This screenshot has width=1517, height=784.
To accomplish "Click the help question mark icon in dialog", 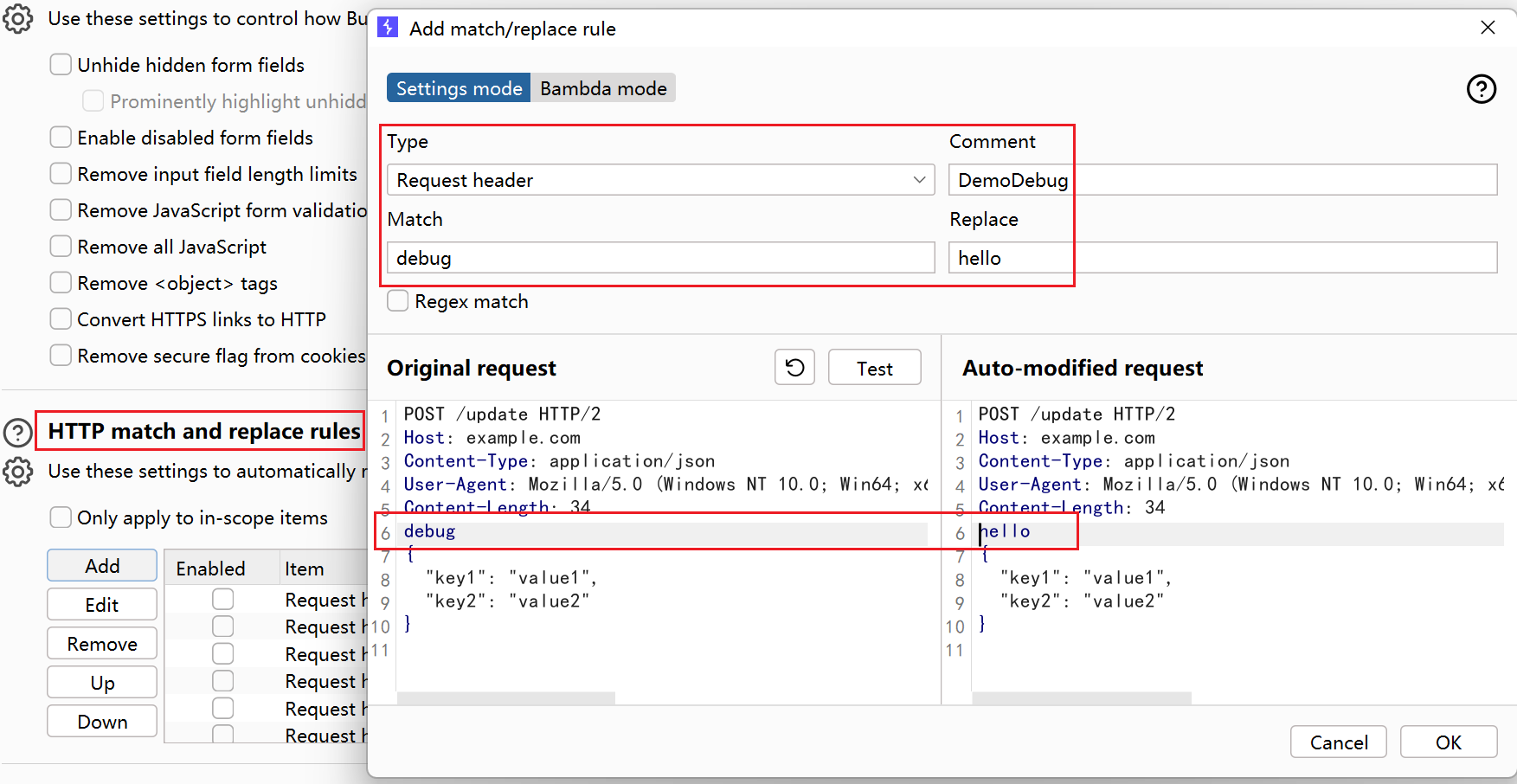I will [x=1481, y=88].
